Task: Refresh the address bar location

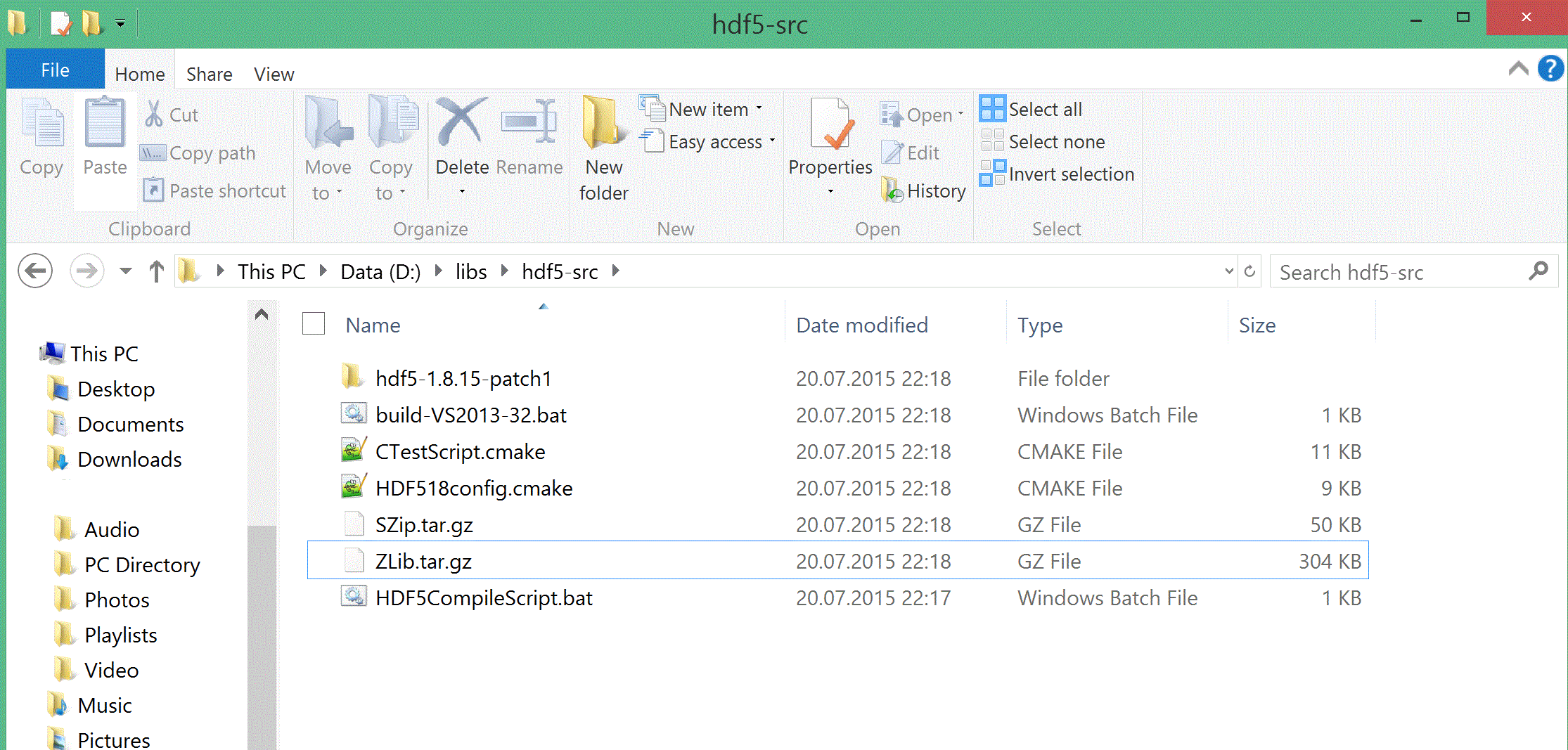Action: 1249,271
